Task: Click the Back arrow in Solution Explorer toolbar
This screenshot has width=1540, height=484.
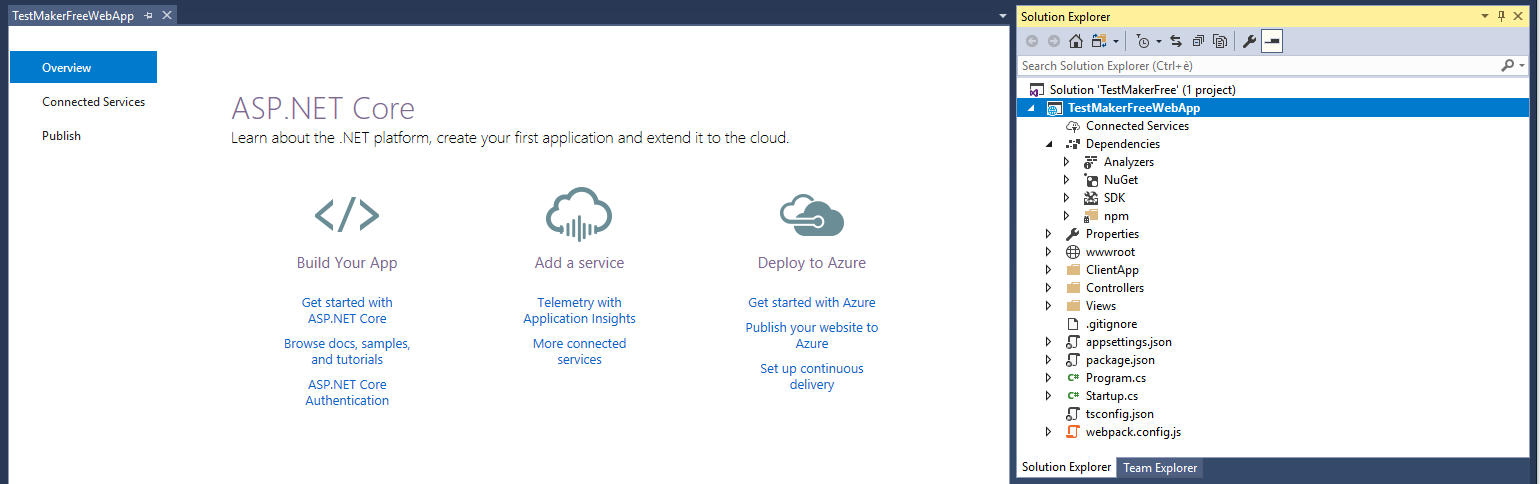Action: (1032, 41)
